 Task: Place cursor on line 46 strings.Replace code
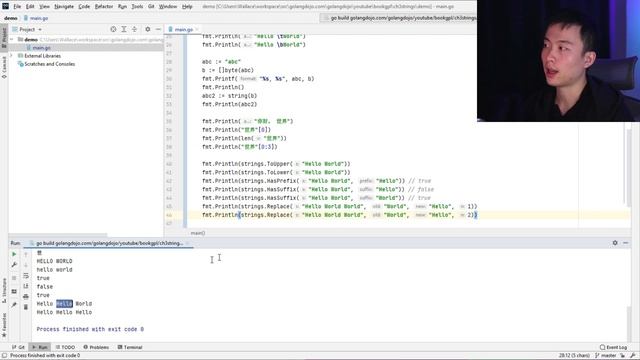point(340,215)
